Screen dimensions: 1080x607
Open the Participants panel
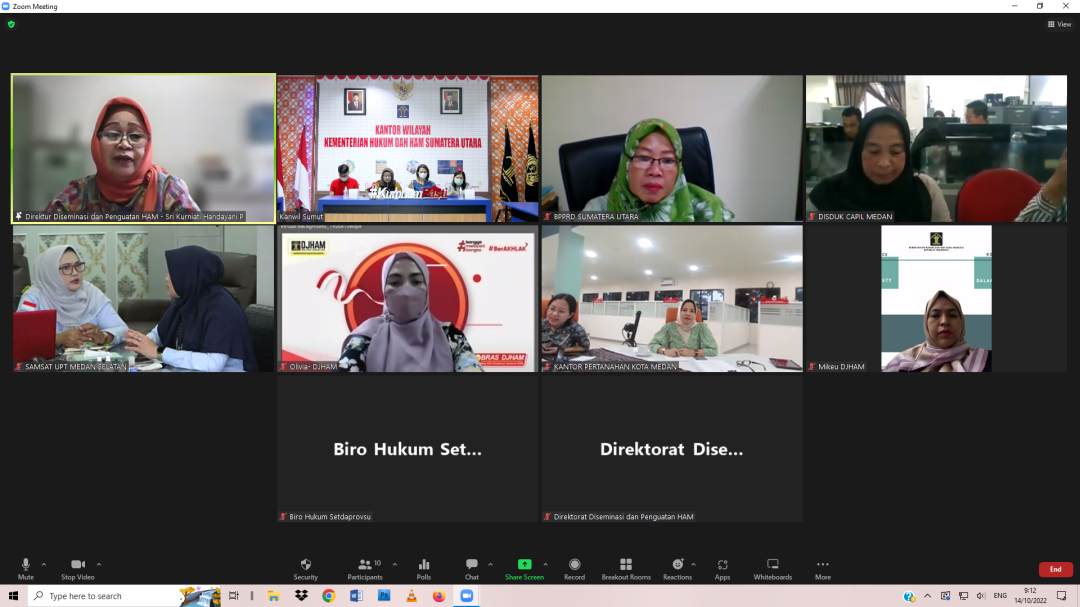tap(365, 568)
